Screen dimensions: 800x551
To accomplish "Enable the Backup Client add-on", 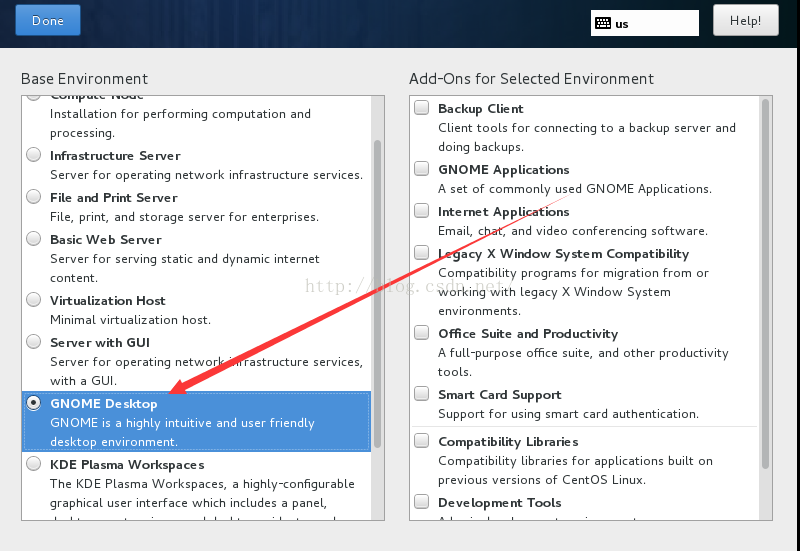I will (x=422, y=108).
